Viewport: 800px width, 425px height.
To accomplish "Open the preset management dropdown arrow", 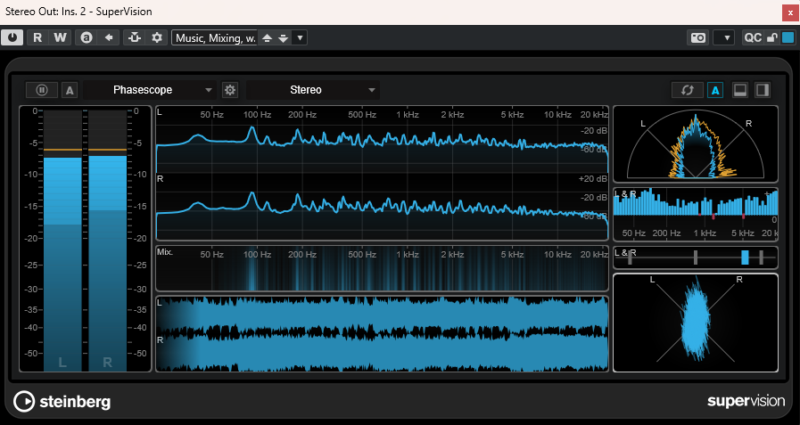I will point(300,38).
